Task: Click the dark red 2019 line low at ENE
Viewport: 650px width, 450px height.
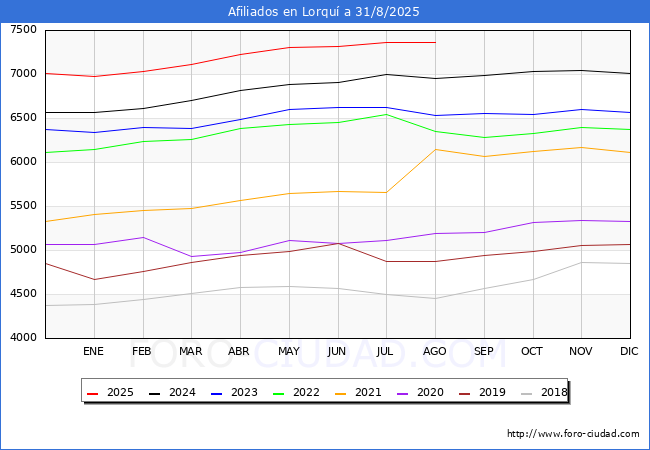Action: pos(95,279)
